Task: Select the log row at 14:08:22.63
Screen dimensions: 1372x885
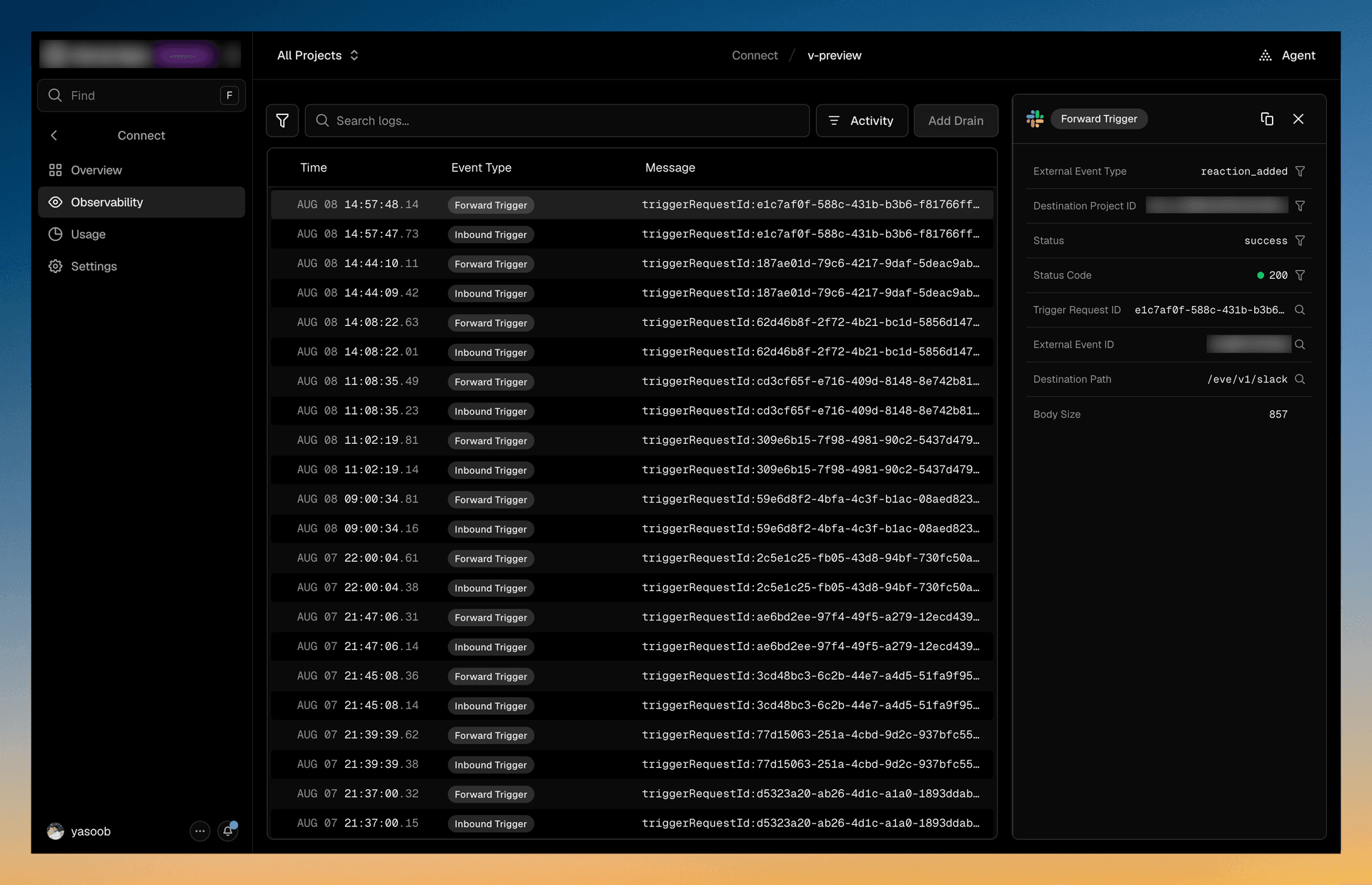Action: 632,322
